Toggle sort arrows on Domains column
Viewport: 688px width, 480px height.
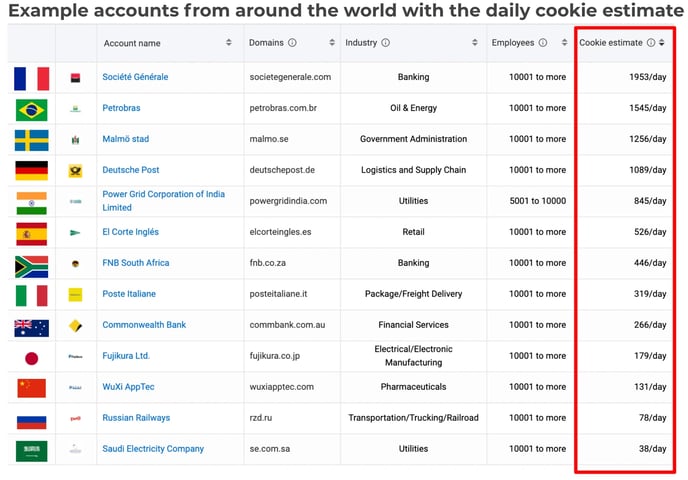(x=332, y=43)
